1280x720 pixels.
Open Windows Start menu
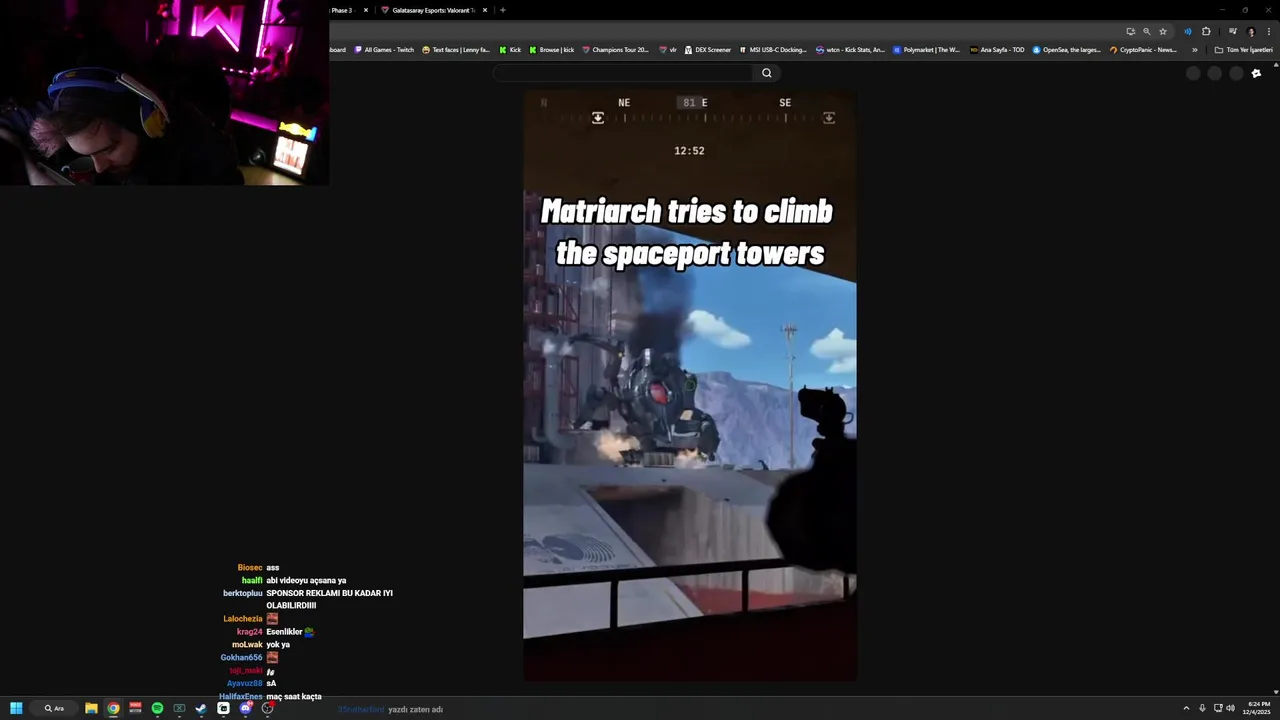16,708
